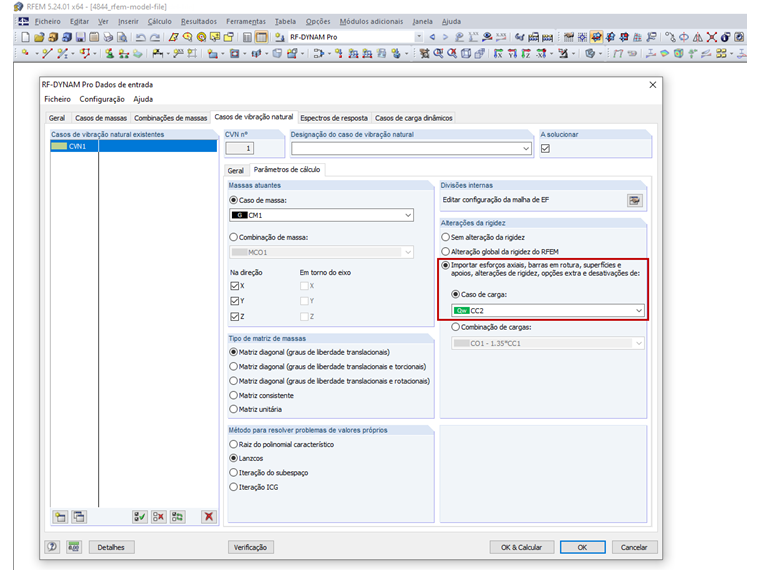Click the deselect-all cases red x icon

(x=158, y=517)
